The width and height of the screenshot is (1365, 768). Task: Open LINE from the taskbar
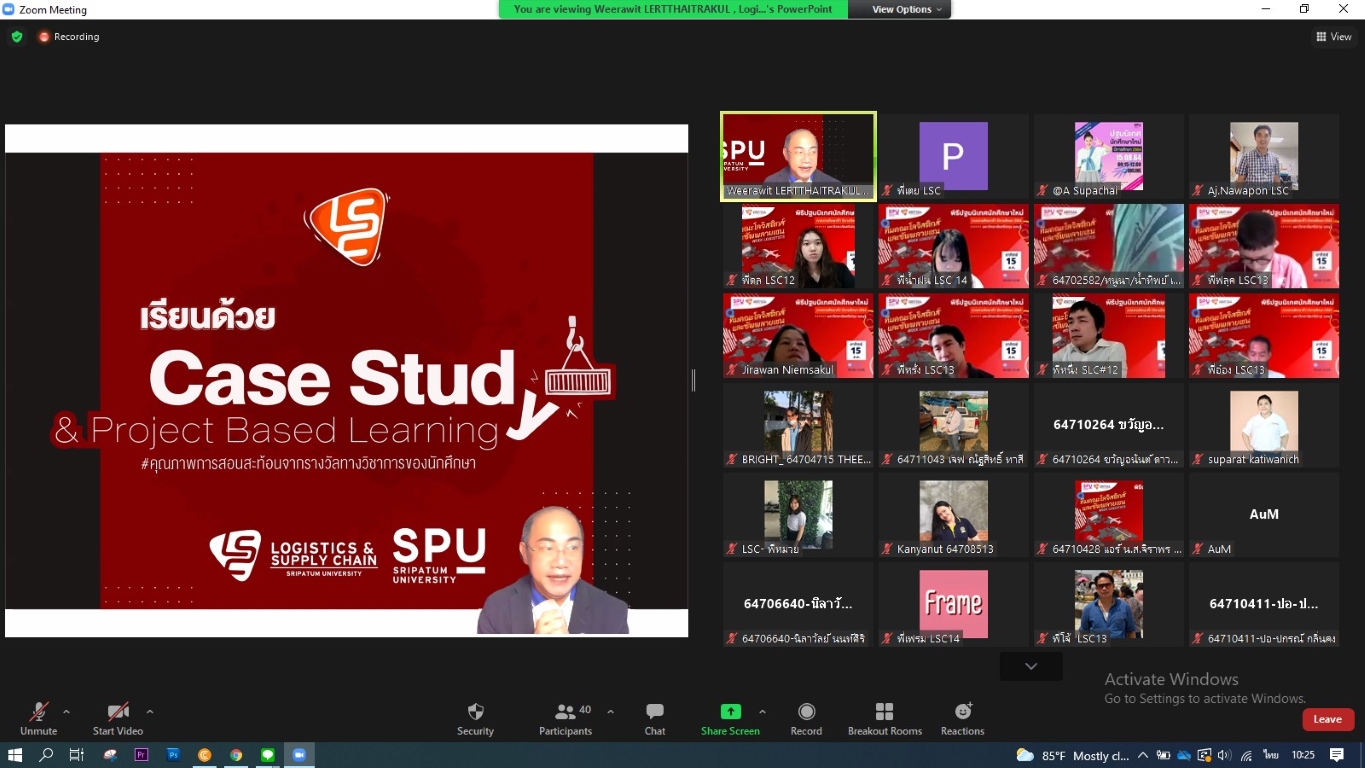point(268,755)
